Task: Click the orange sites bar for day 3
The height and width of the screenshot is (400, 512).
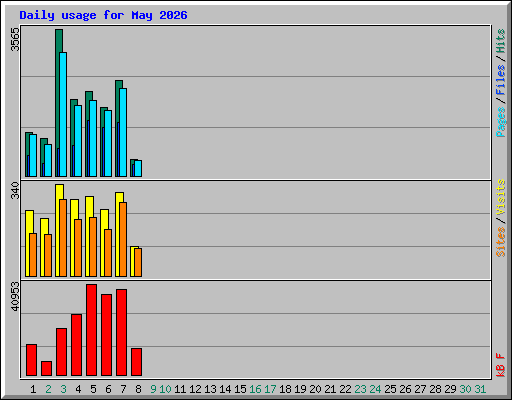Action: pos(63,238)
